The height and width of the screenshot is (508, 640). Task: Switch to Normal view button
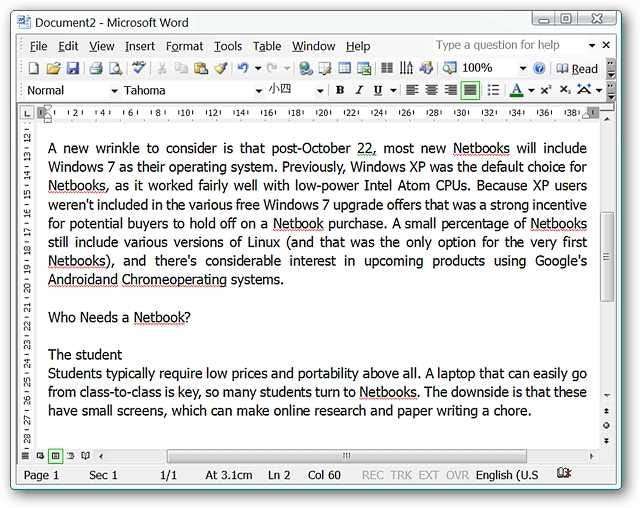pos(25,455)
